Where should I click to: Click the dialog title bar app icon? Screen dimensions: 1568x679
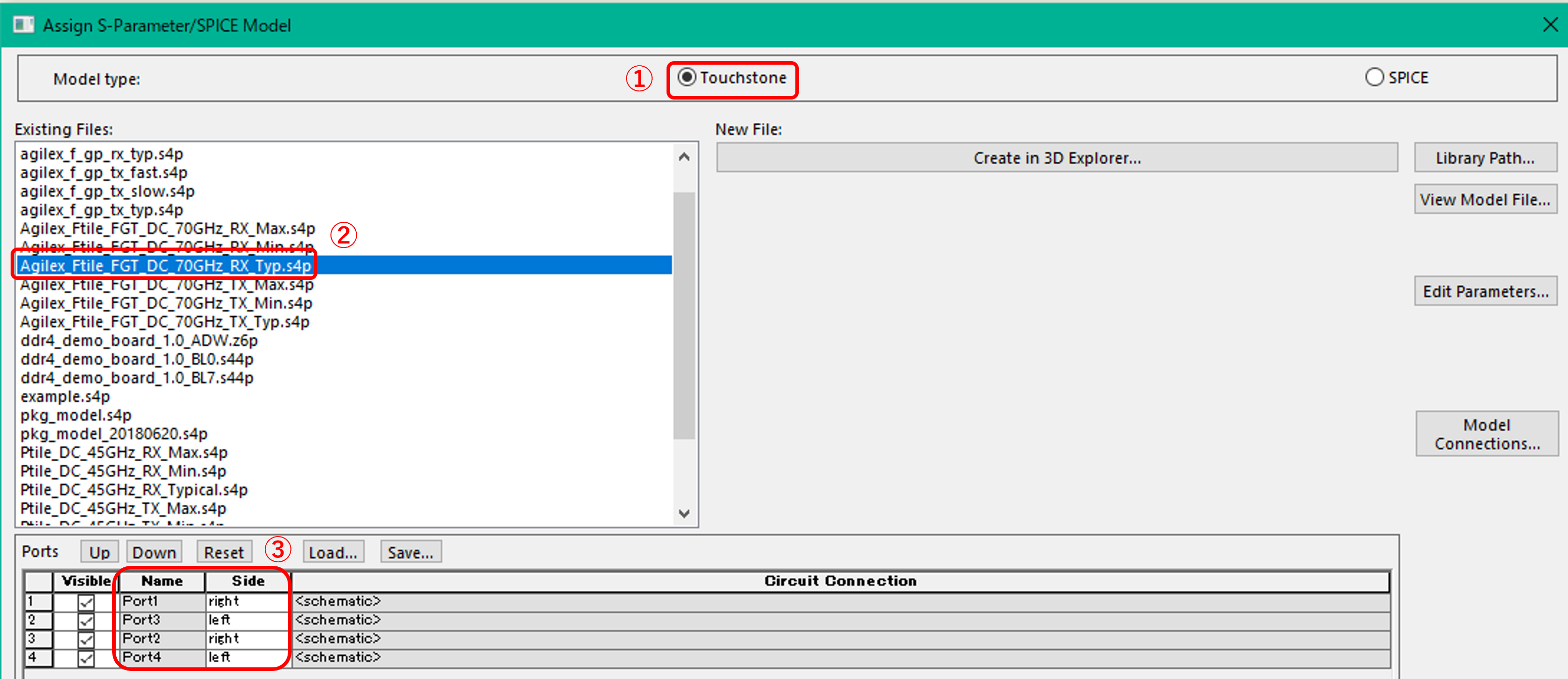click(x=24, y=25)
